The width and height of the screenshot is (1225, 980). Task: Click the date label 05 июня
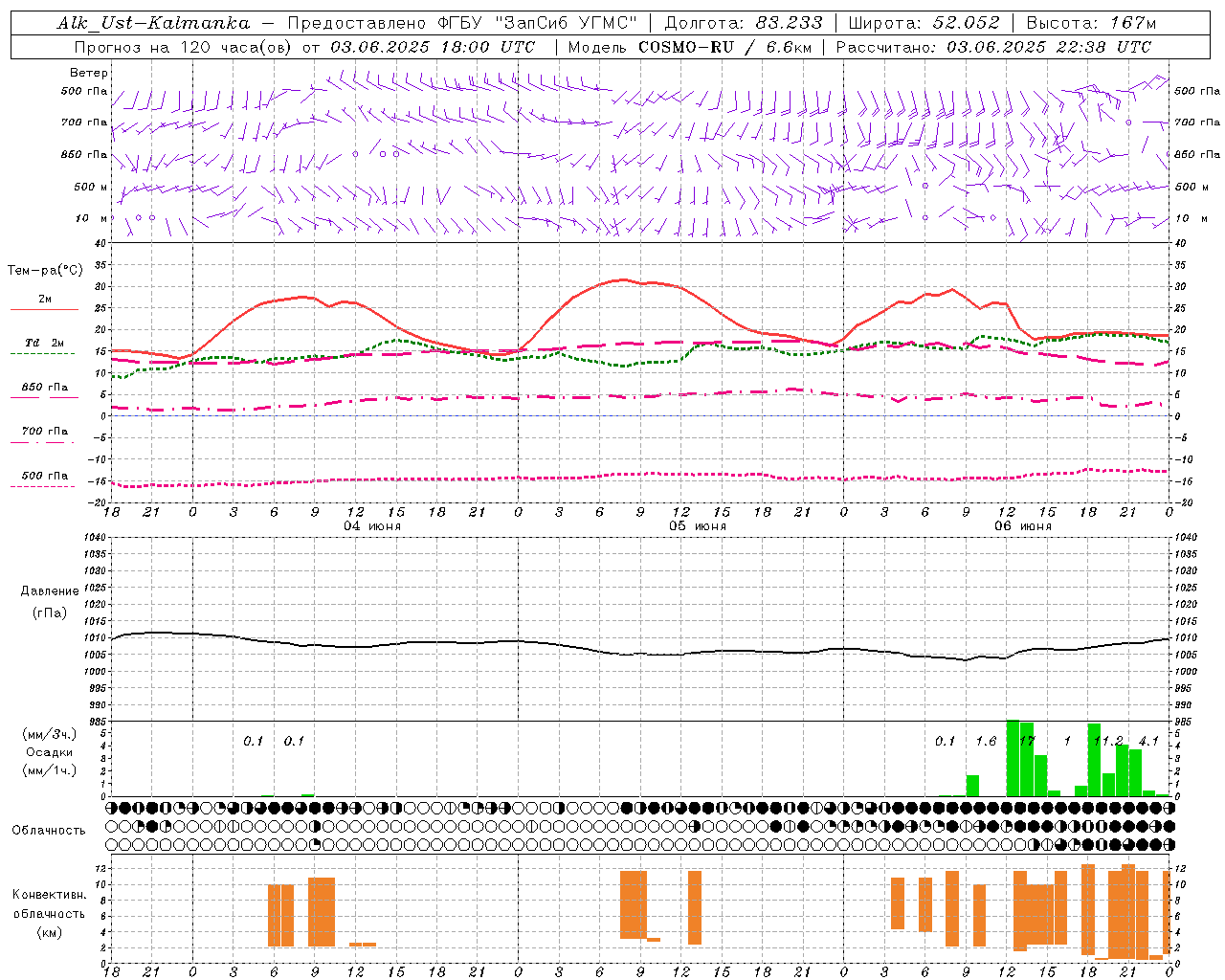(x=698, y=525)
